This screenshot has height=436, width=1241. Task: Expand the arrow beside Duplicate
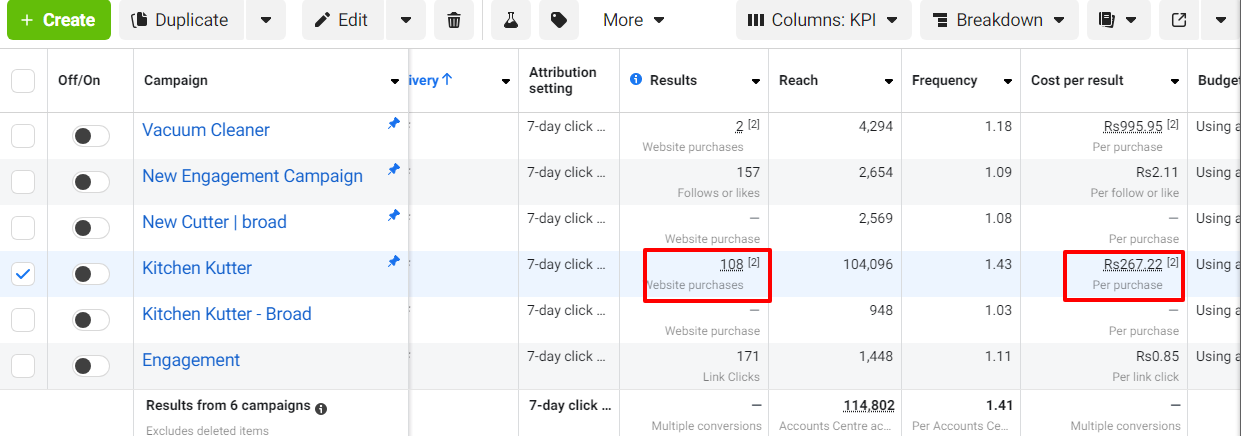click(x=265, y=20)
